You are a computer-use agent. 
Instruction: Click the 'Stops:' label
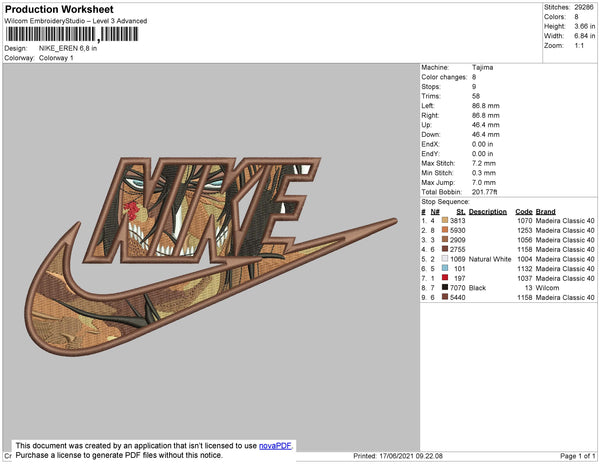point(431,86)
